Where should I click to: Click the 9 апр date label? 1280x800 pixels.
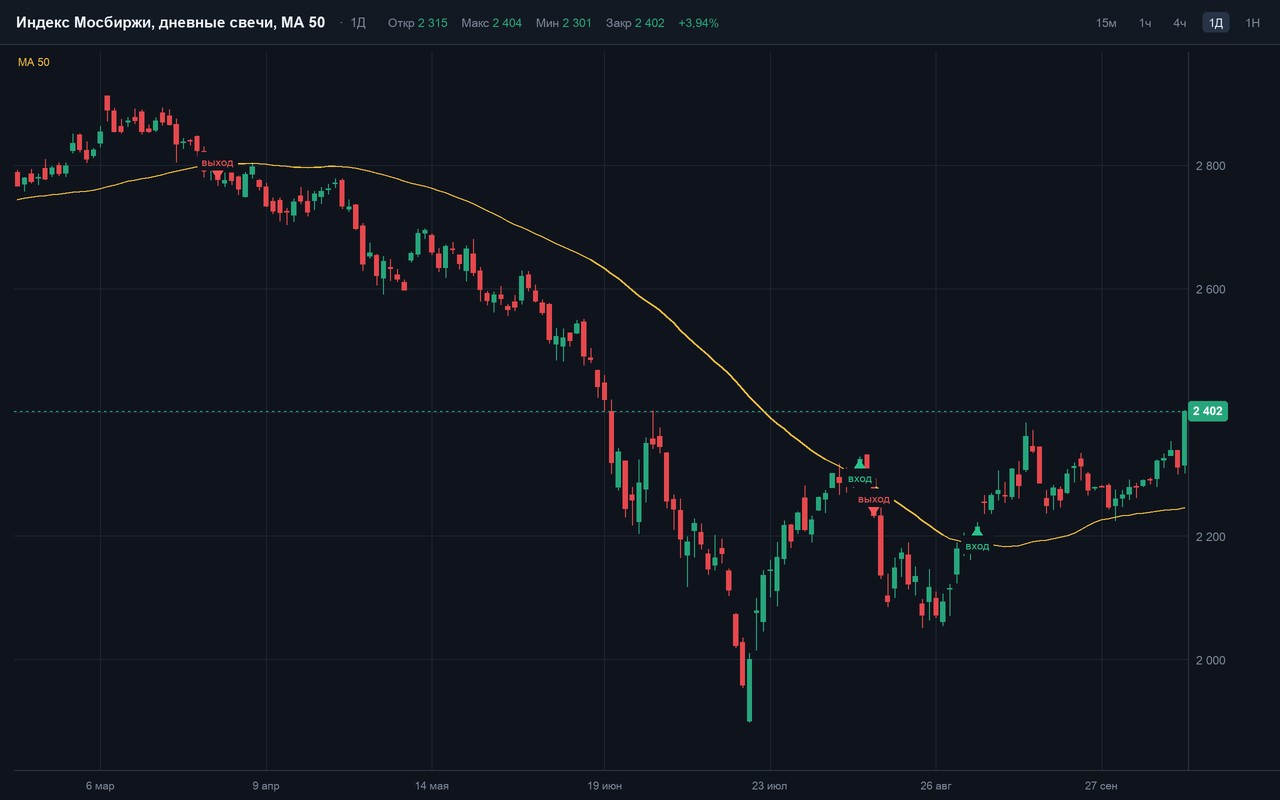(x=265, y=786)
